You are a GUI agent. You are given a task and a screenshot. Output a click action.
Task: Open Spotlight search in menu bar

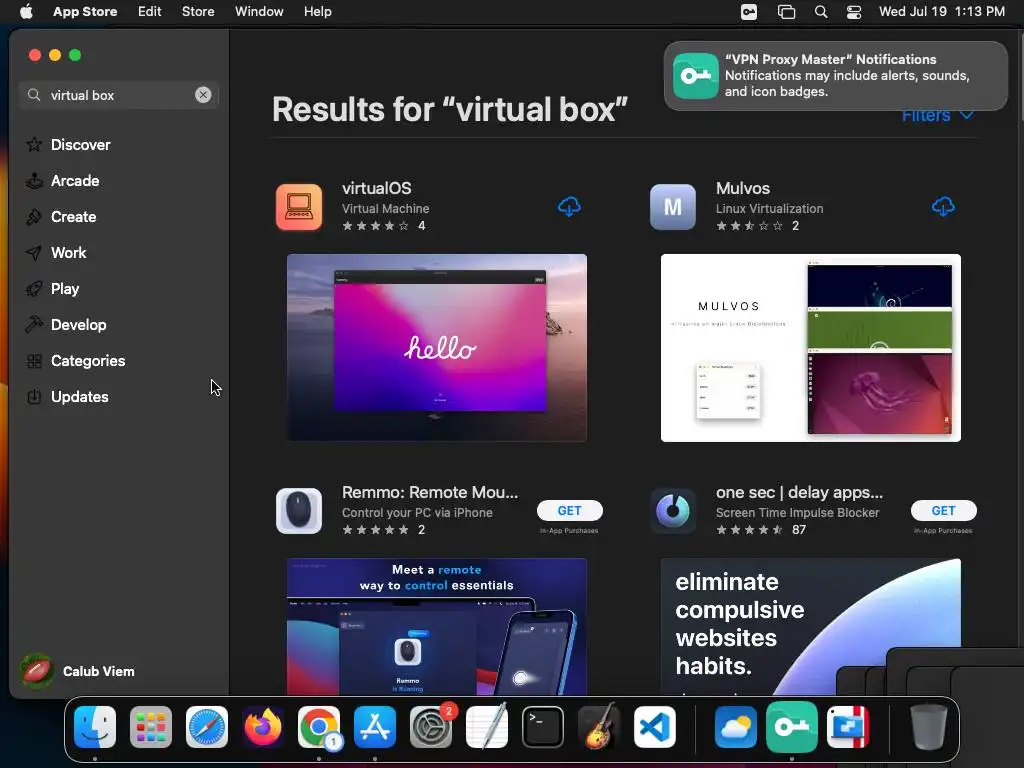(821, 12)
